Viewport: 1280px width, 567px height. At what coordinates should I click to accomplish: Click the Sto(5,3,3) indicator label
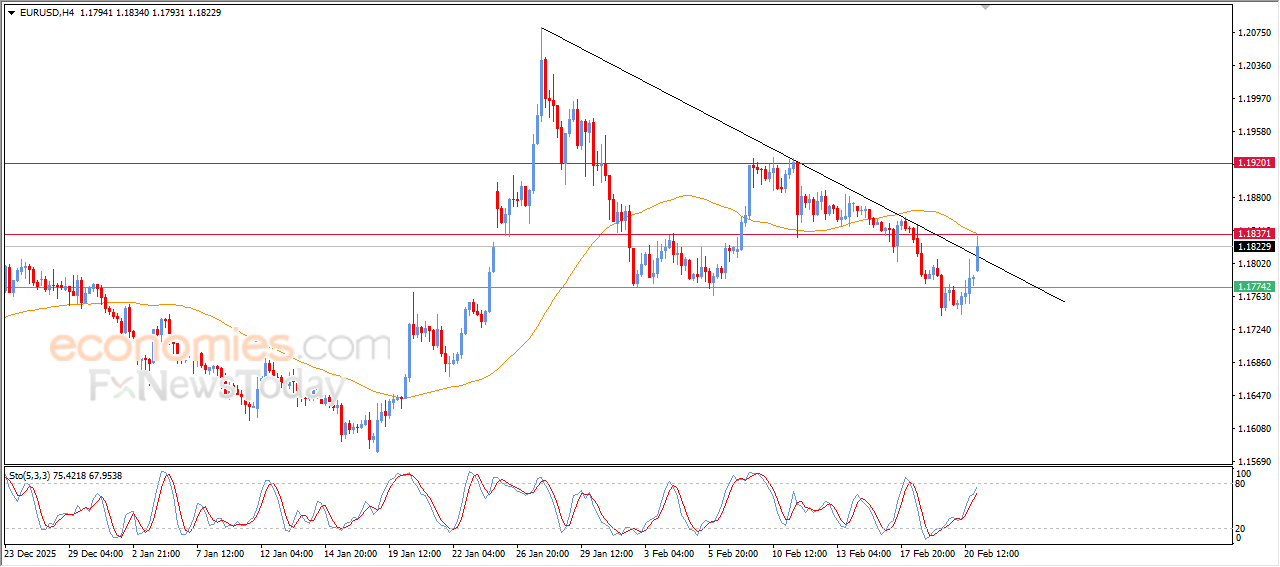point(28,475)
